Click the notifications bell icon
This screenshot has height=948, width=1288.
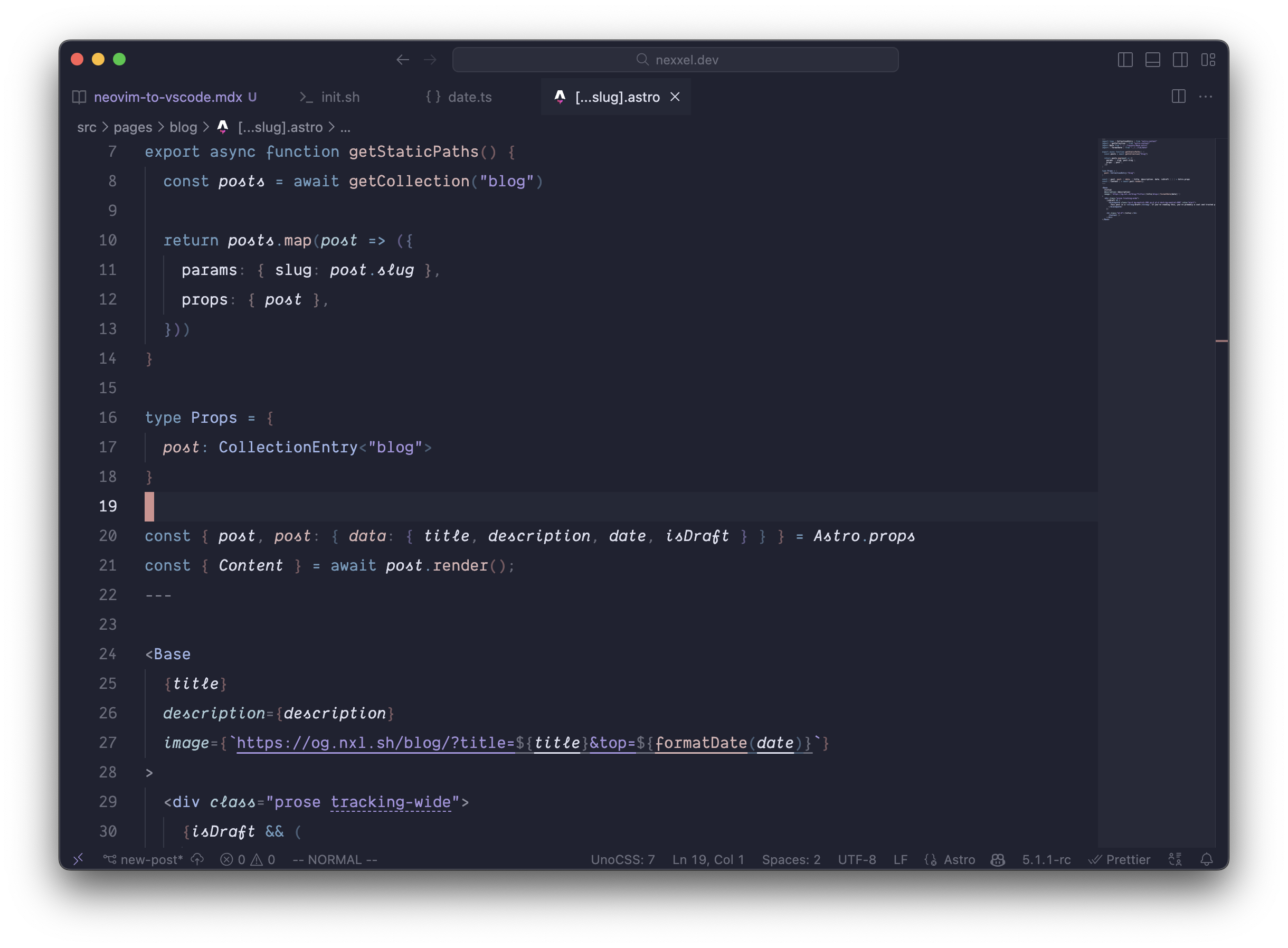(1207, 859)
